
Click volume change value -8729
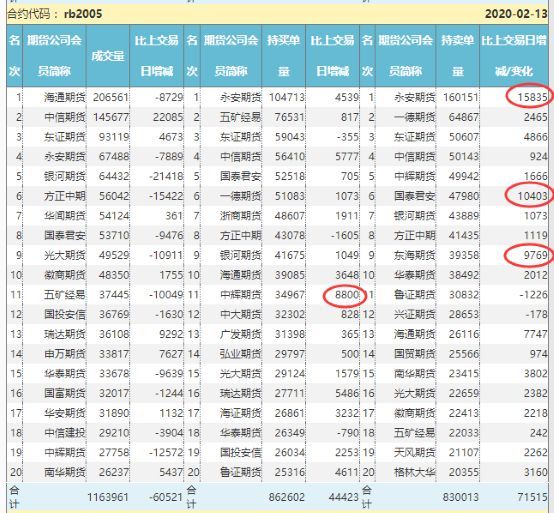click(x=169, y=97)
